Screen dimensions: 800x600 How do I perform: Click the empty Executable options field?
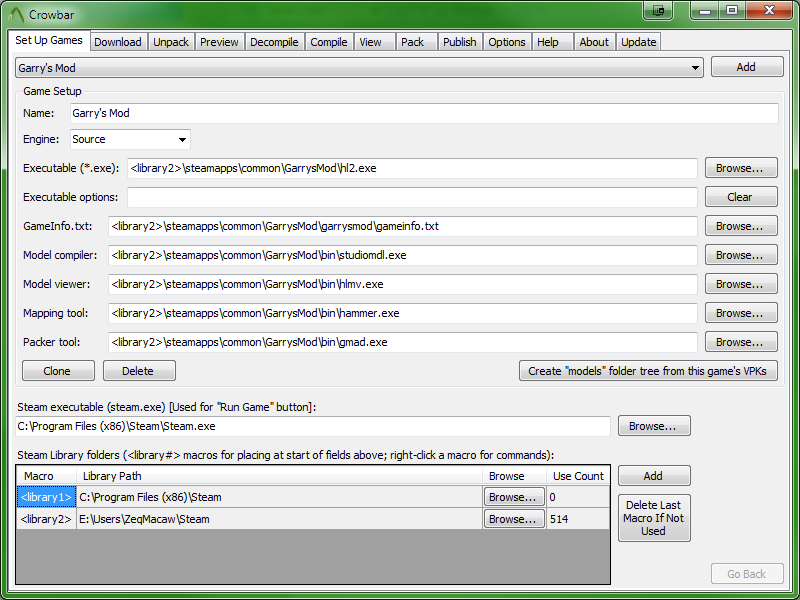412,197
